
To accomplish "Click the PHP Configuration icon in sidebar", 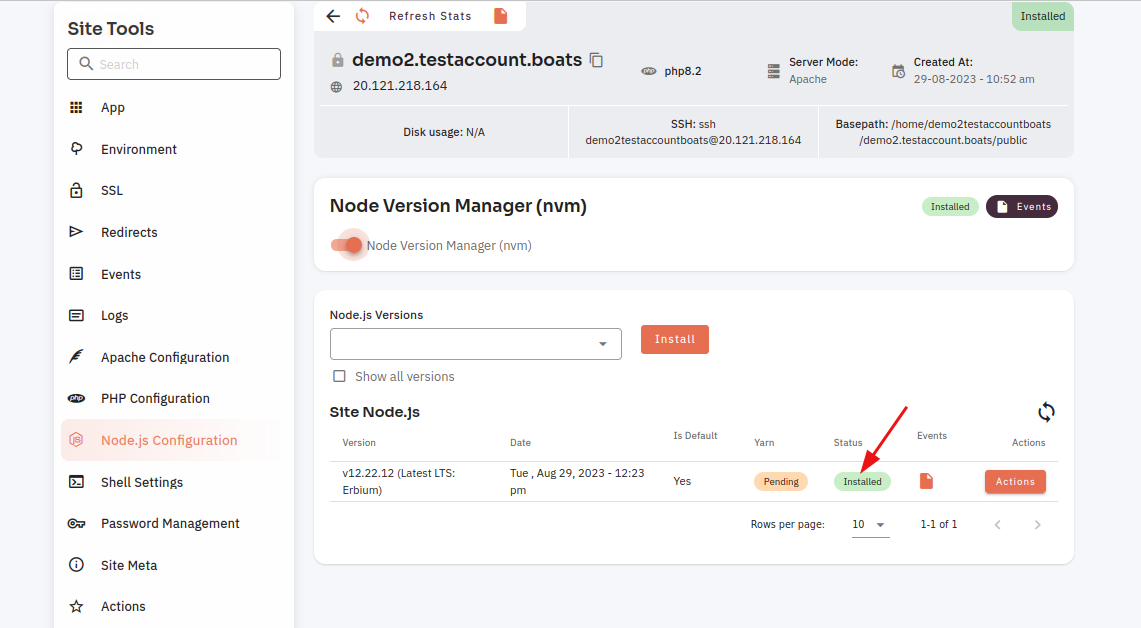I will click(x=76, y=398).
